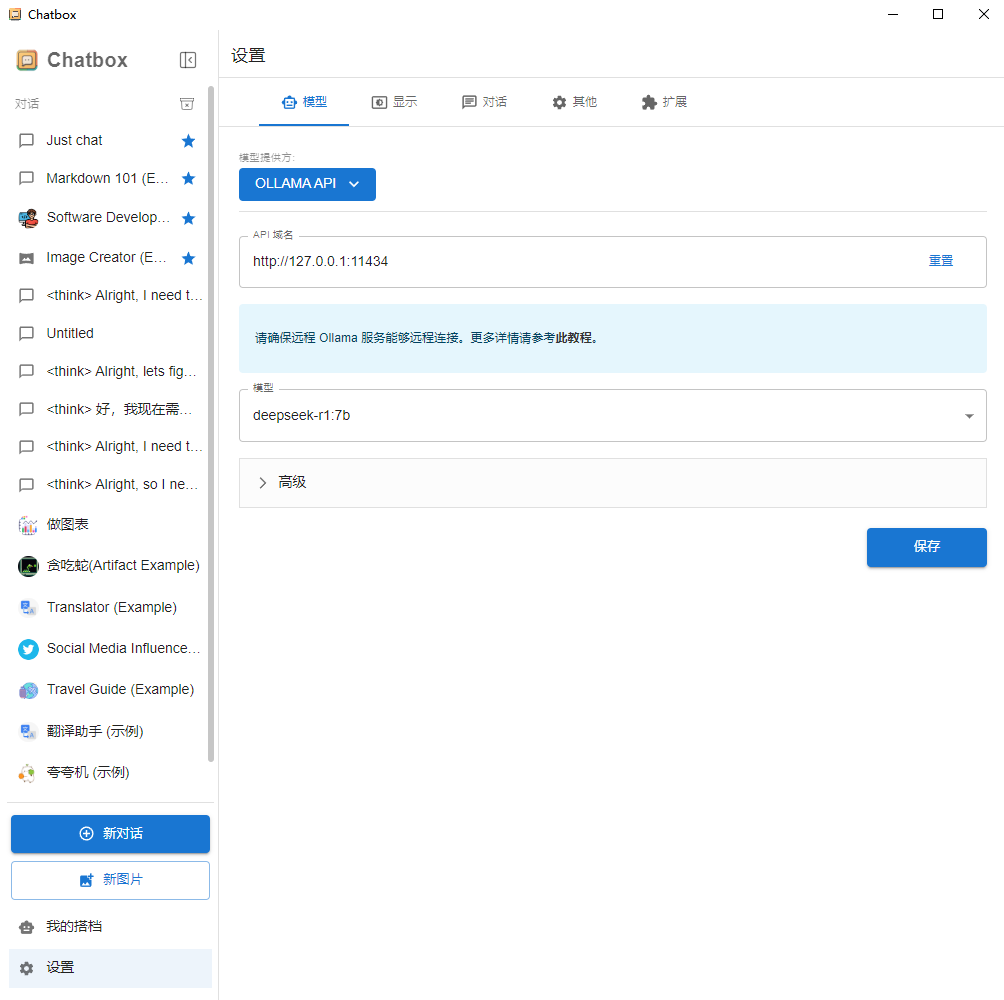Open the OLLAMA API provider dropdown
This screenshot has height=1000, width=1004.
point(307,184)
